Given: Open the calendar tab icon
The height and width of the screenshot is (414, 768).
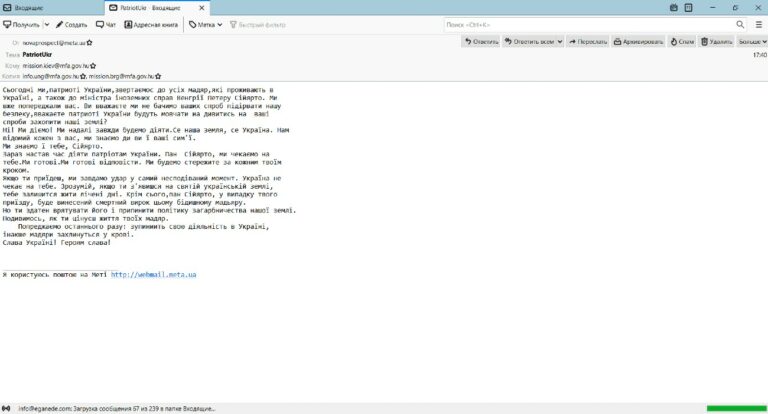Looking at the screenshot, I should tap(674, 8).
